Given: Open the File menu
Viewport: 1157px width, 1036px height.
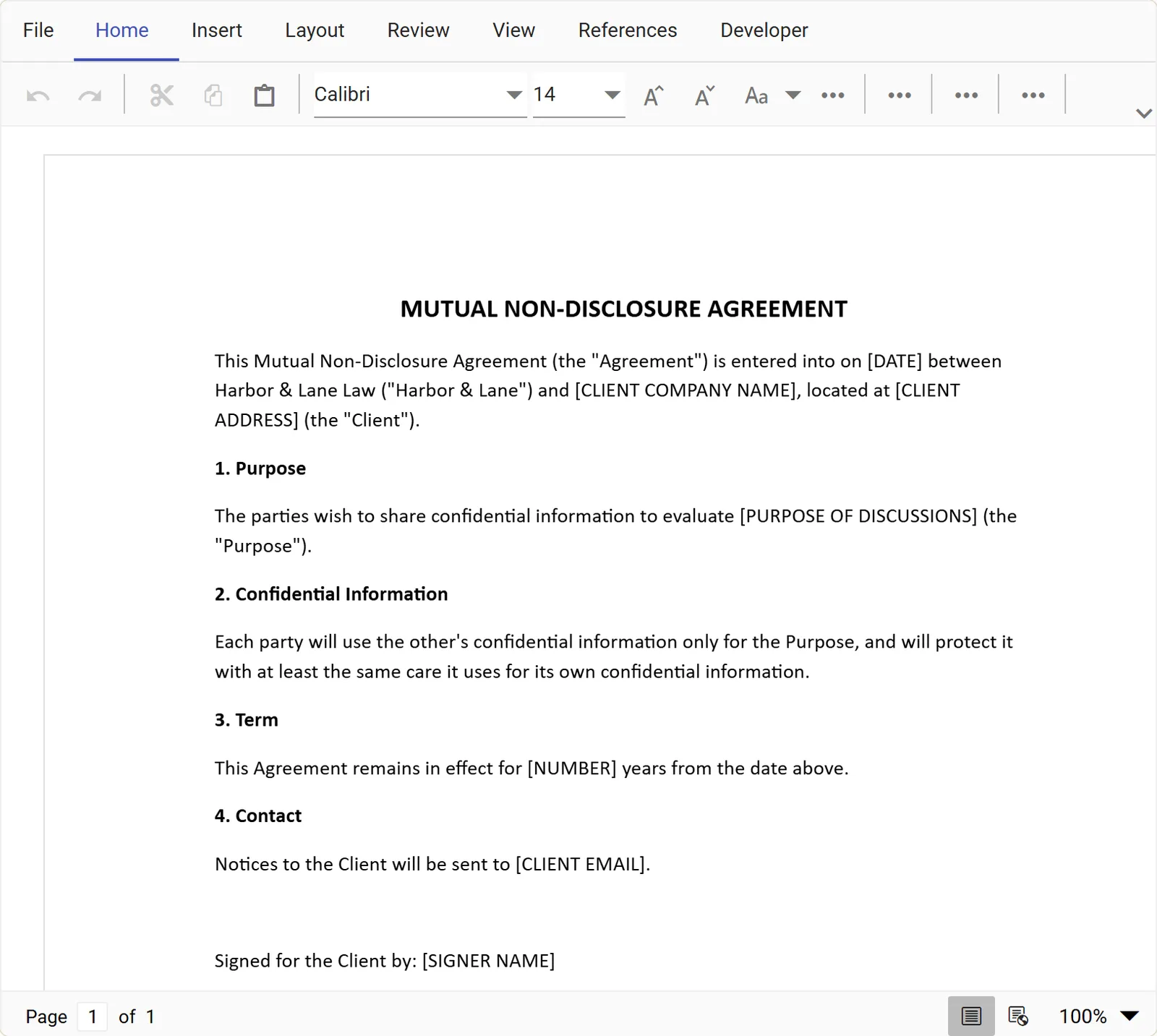Looking at the screenshot, I should coord(38,30).
